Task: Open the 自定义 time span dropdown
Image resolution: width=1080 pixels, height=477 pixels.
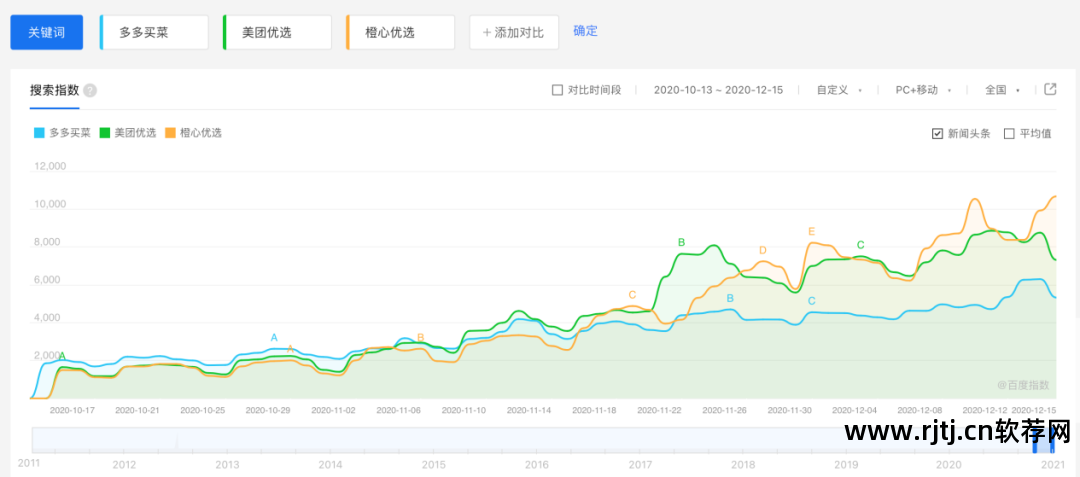Action: tap(839, 90)
